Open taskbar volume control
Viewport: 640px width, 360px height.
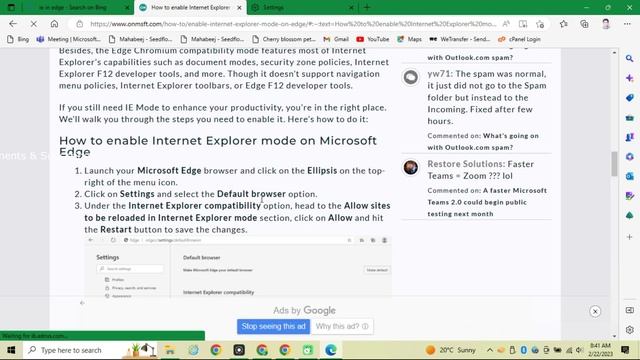[x=579, y=350]
